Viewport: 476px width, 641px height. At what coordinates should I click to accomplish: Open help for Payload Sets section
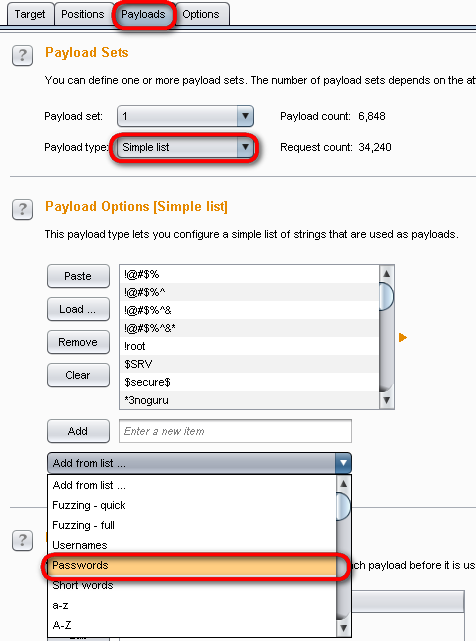pyautogui.click(x=22, y=55)
